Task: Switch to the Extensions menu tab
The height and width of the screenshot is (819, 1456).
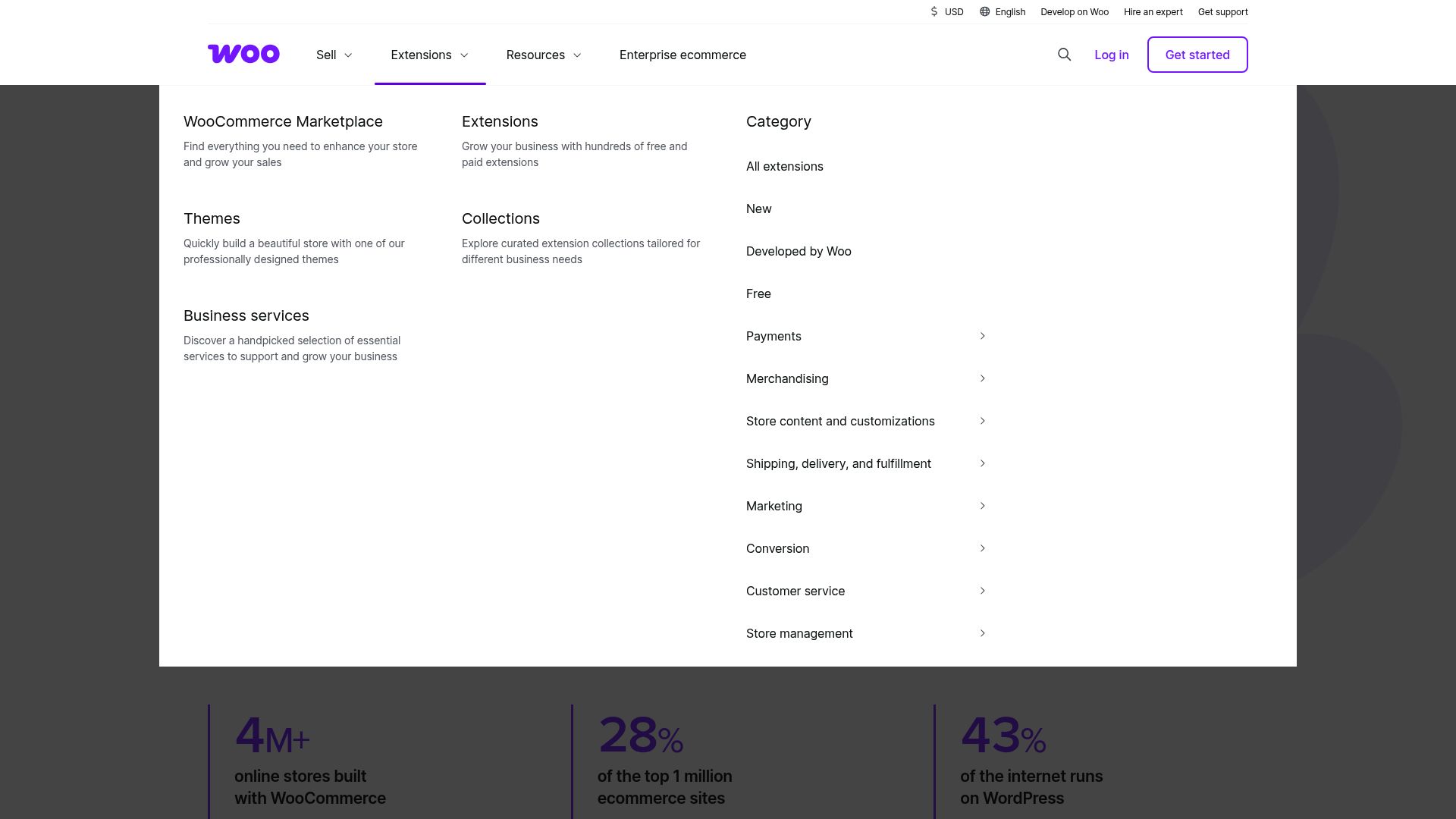Action: tap(429, 55)
